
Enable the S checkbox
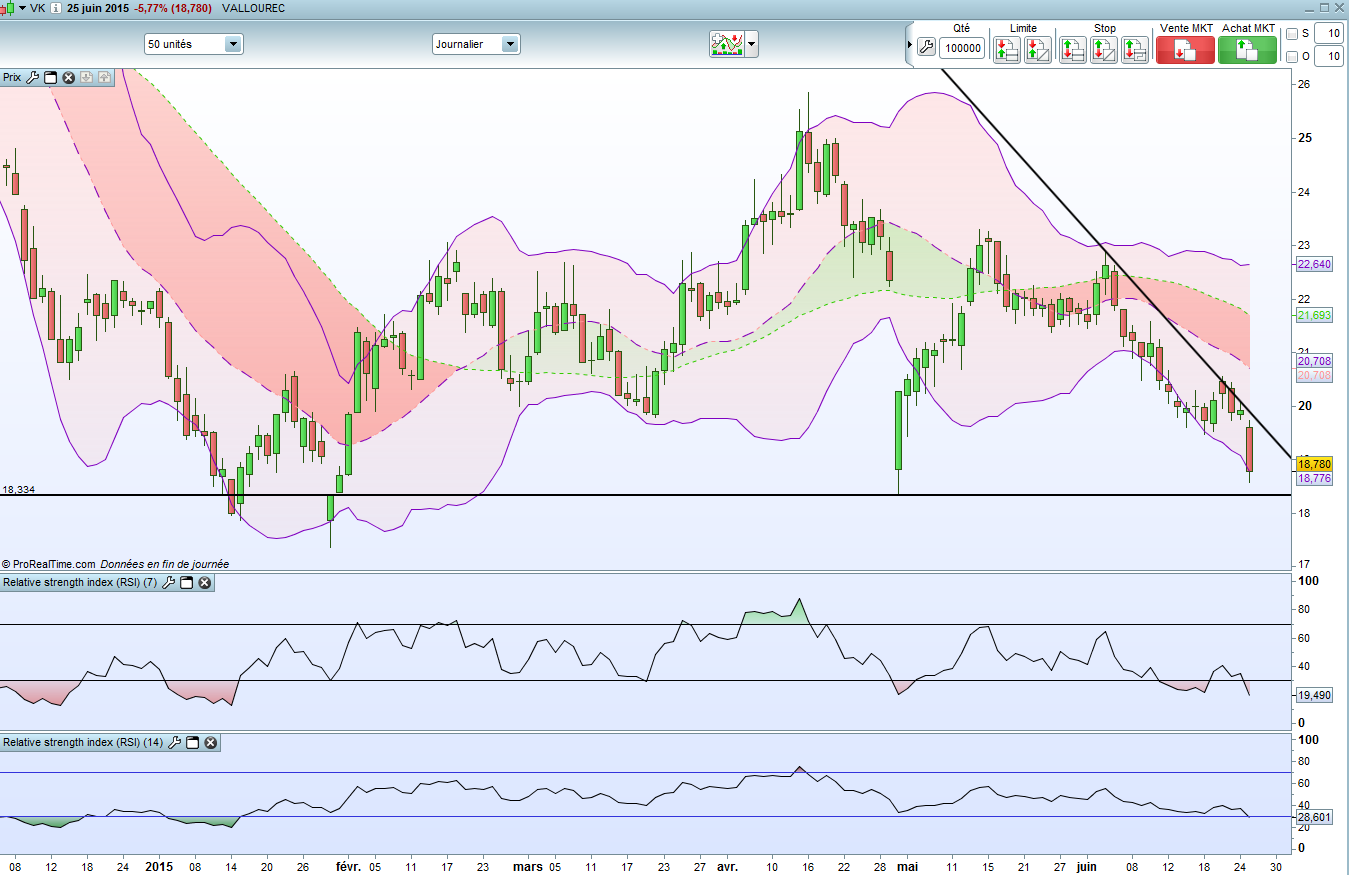pos(1292,34)
